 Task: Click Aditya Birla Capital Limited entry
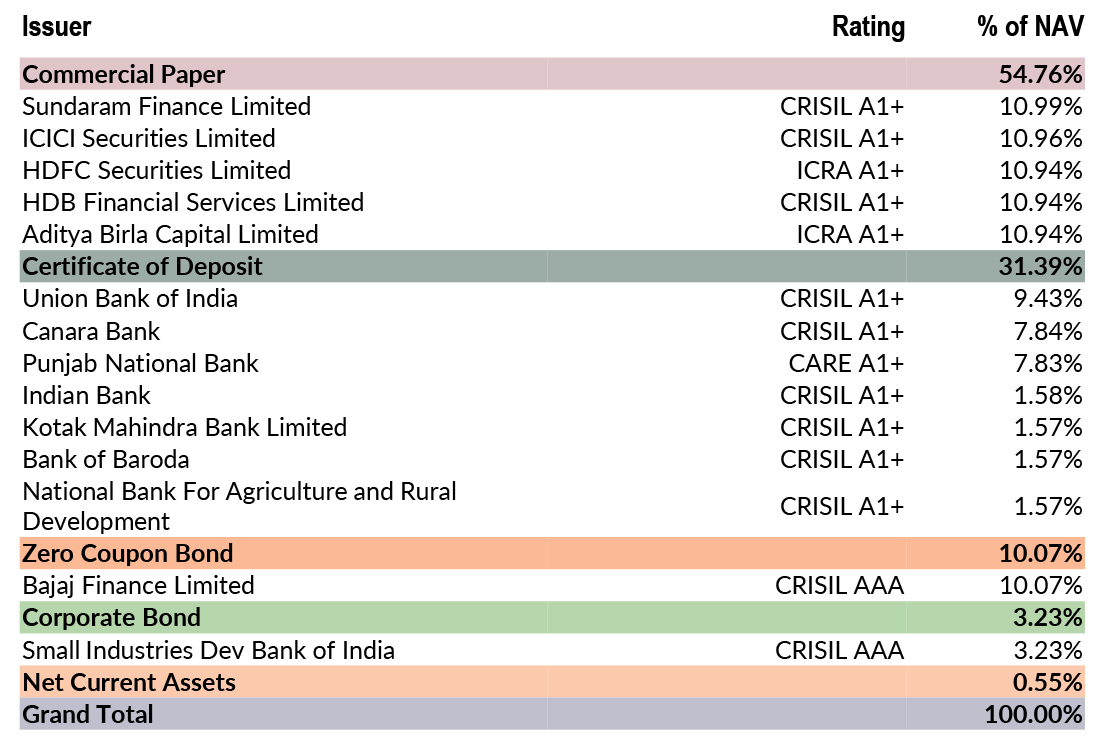tap(170, 234)
